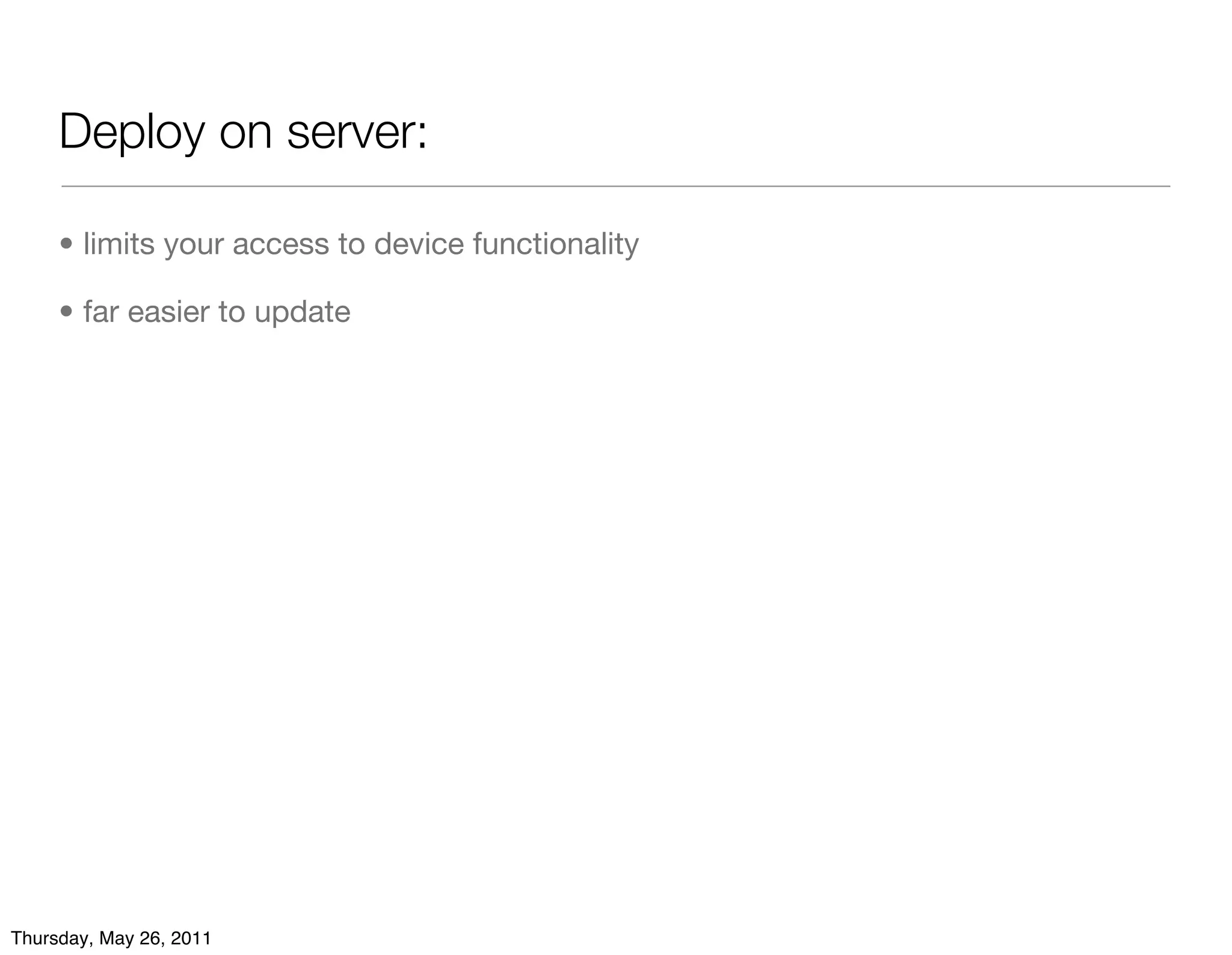Screen dimensions: 1232x955
Task: Click the year '2011' in the footer
Action: (191, 938)
